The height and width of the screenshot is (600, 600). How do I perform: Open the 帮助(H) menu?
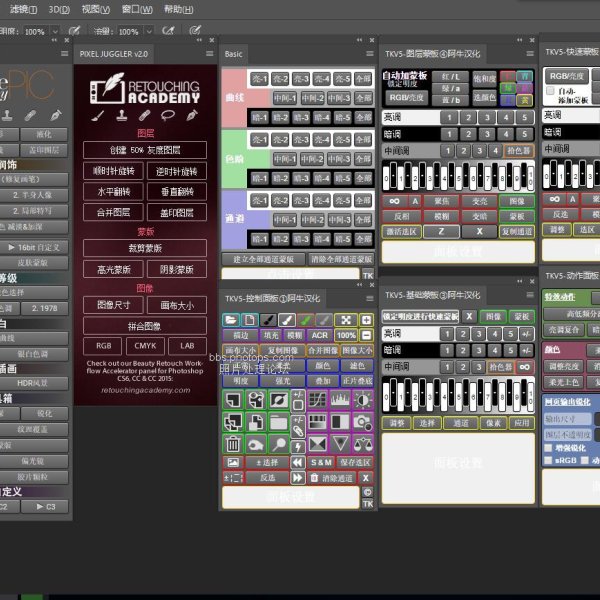click(178, 9)
